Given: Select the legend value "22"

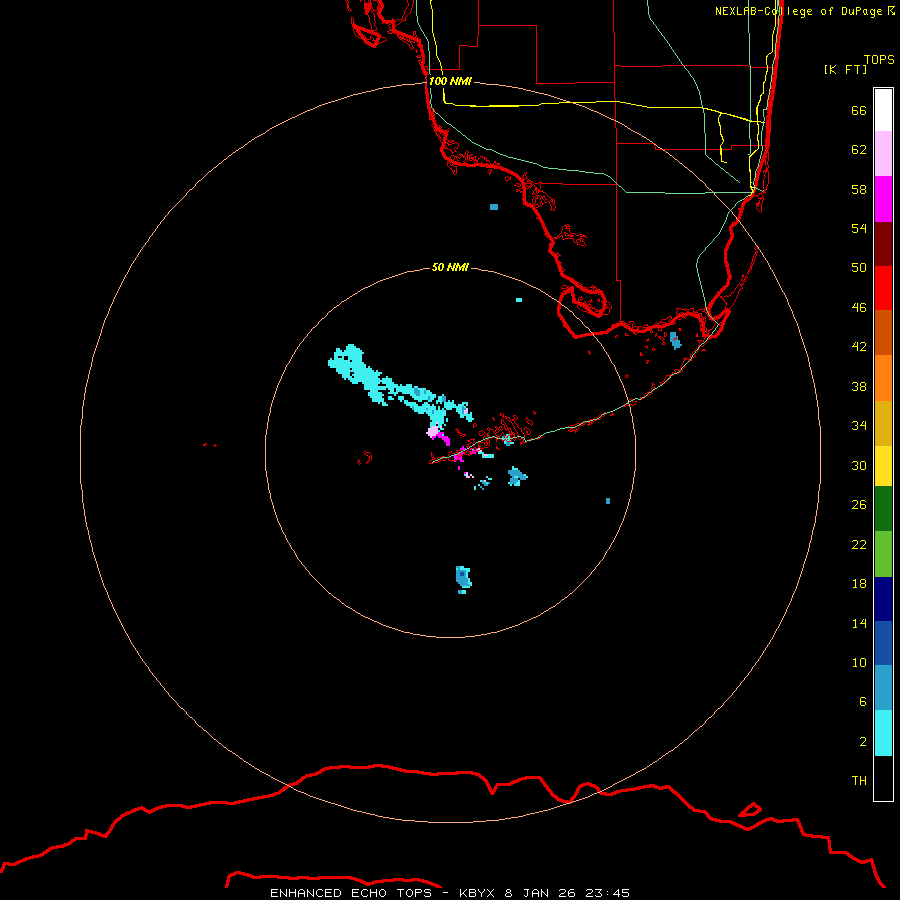Looking at the screenshot, I should click(859, 545).
